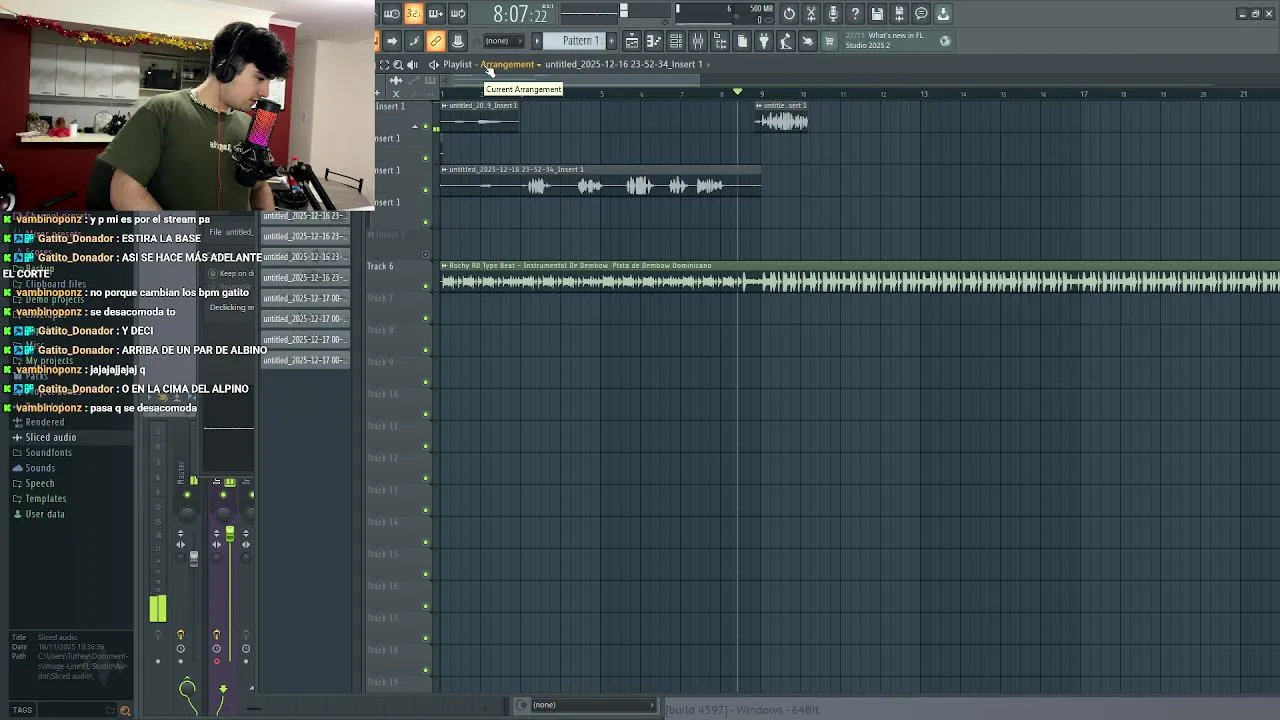The height and width of the screenshot is (720, 1280).
Task: Open the mixer toolbar icon
Action: click(x=698, y=41)
